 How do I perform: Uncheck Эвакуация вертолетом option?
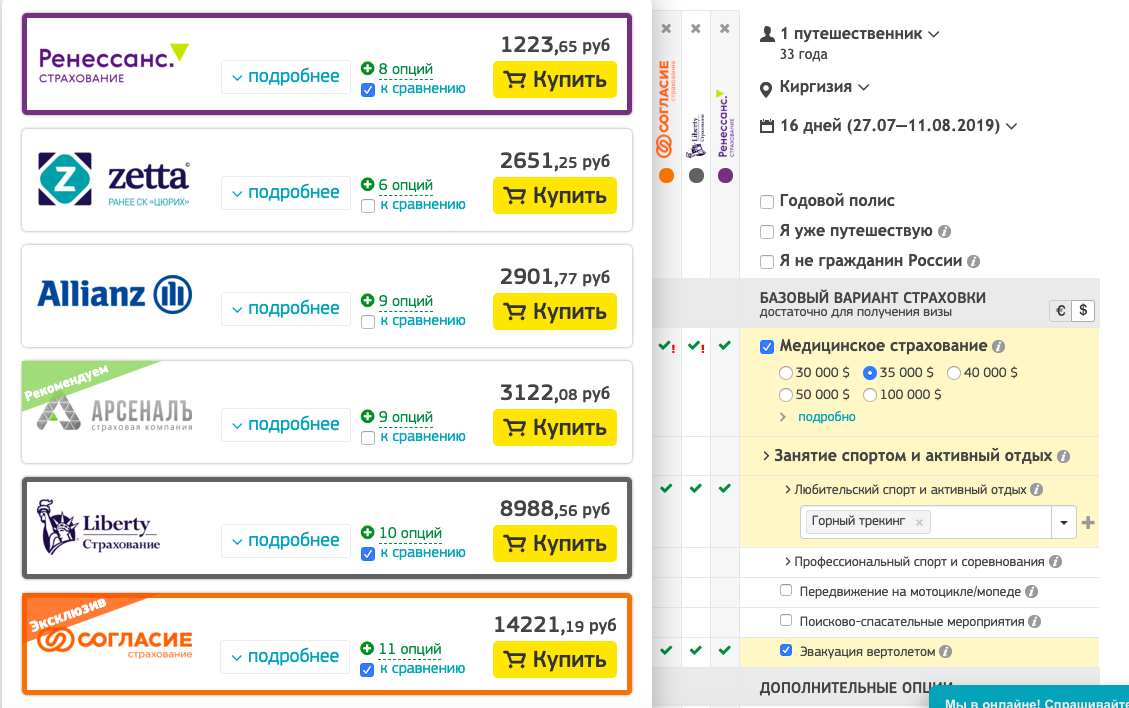[786, 651]
